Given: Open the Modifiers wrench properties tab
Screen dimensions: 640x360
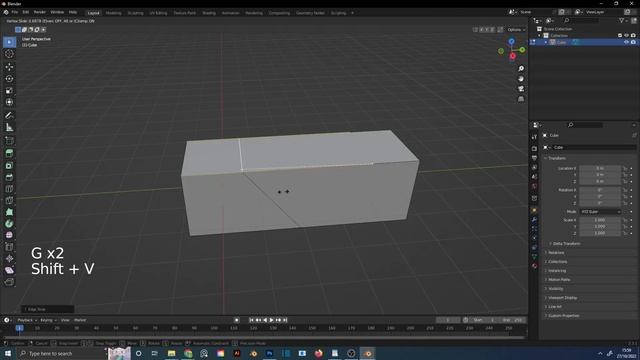Looking at the screenshot, I should point(534,220).
